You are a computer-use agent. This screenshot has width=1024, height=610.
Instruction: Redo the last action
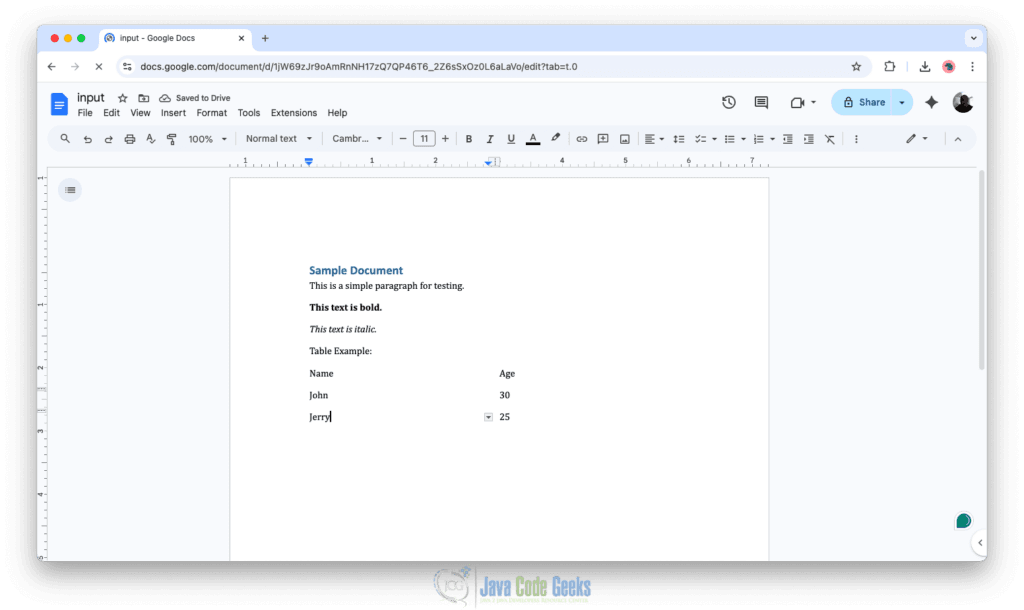108,139
